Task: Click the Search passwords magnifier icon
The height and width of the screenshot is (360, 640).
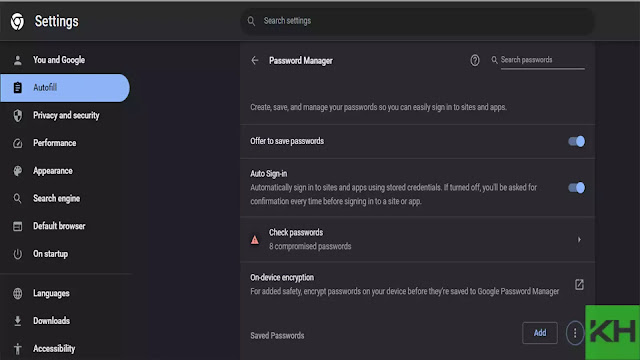Action: click(x=494, y=60)
